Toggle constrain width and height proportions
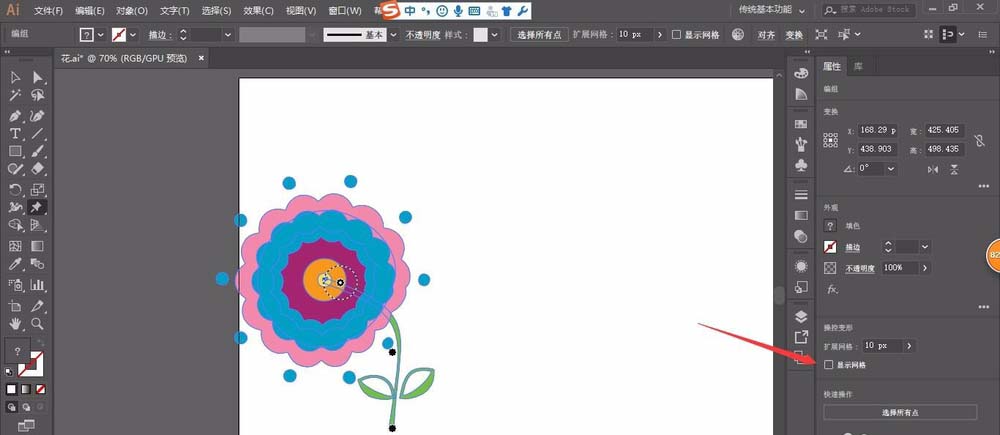The width and height of the screenshot is (1000, 435). pos(980,140)
